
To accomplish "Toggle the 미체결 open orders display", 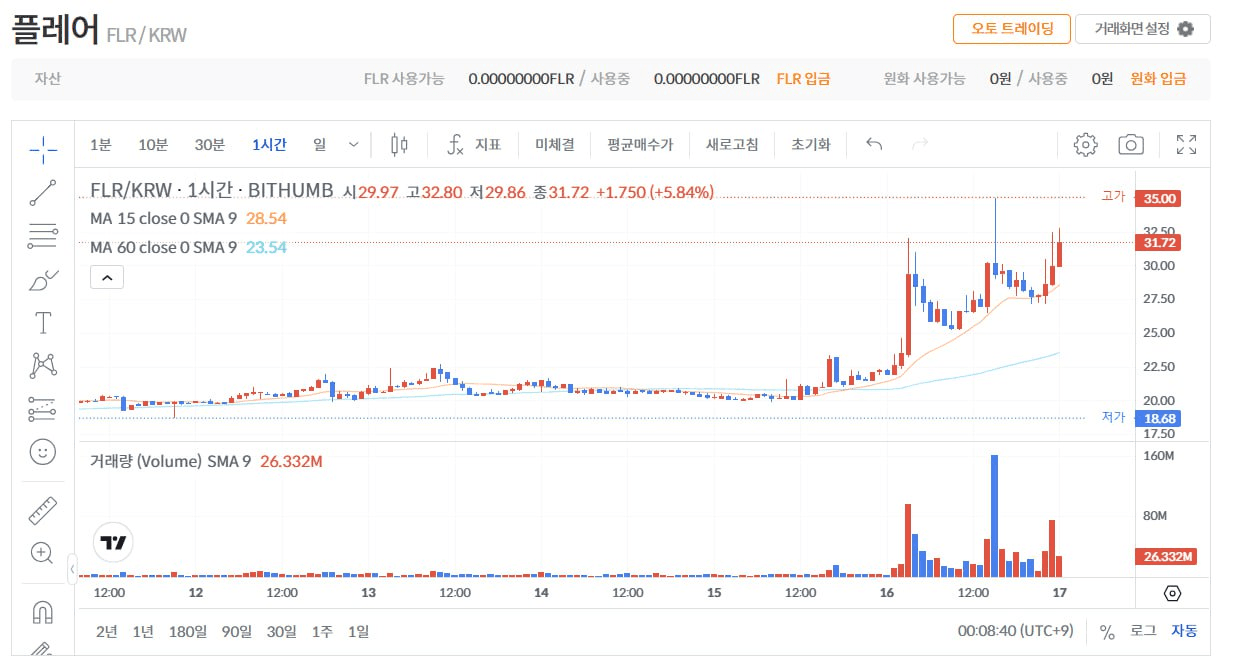I will (555, 145).
